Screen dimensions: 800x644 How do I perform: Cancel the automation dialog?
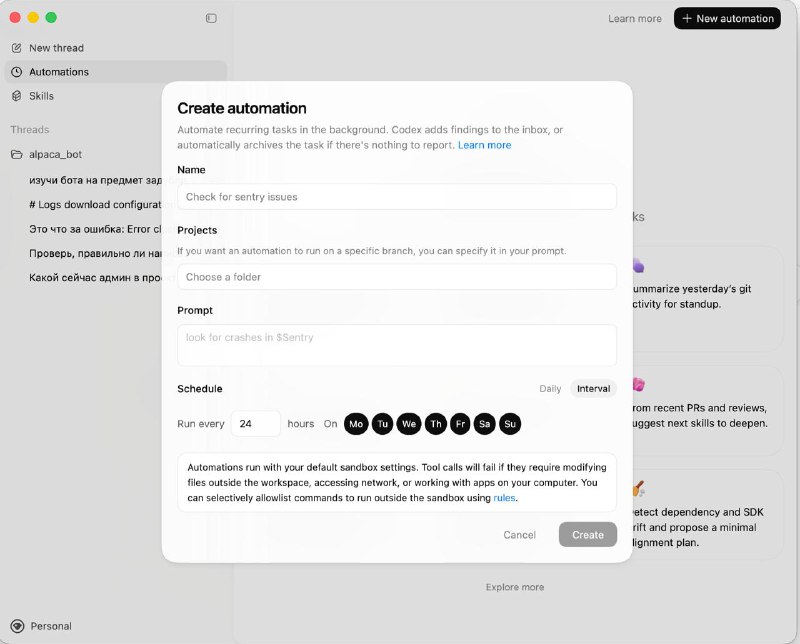coord(519,535)
